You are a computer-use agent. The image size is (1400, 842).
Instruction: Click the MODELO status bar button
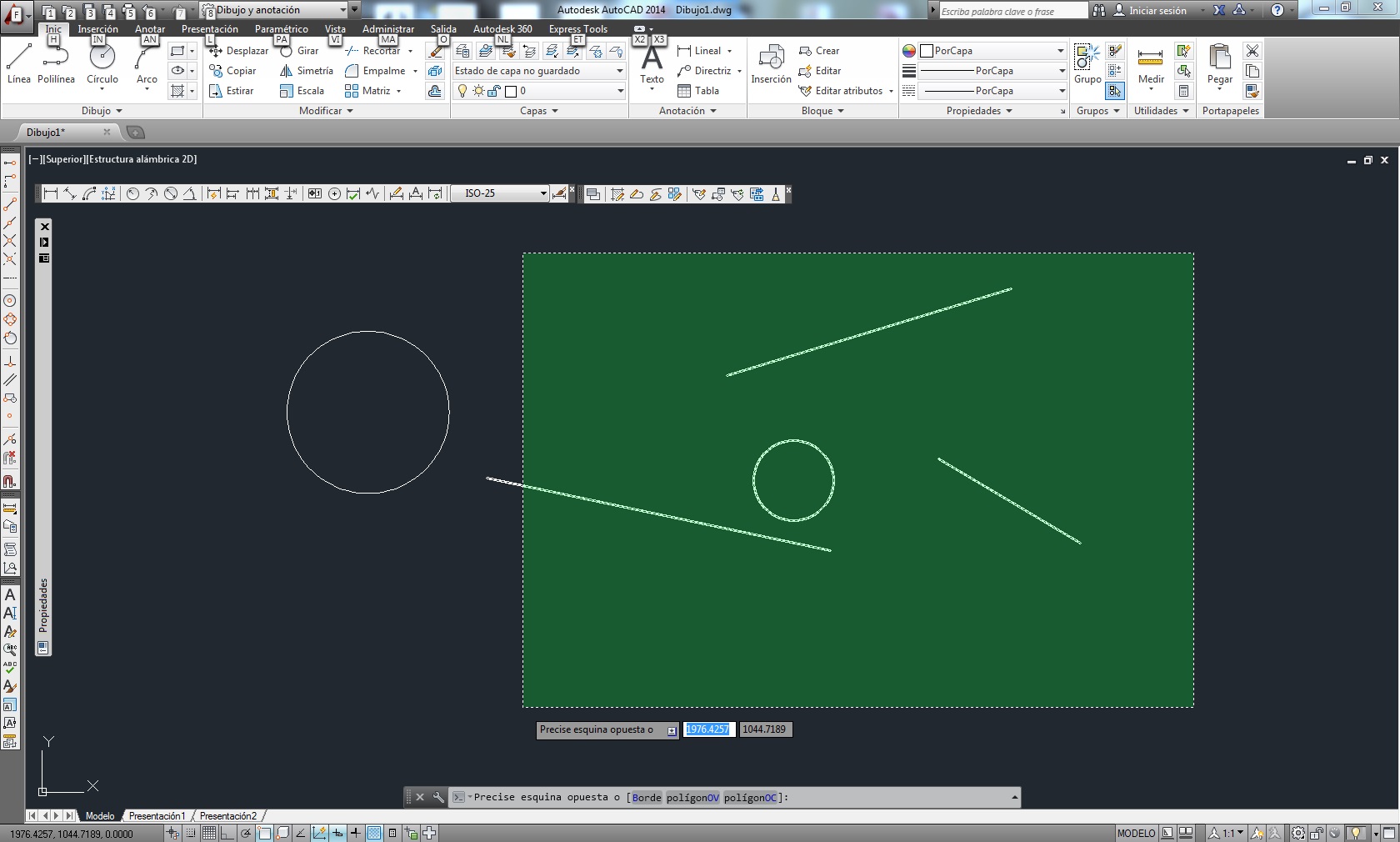1136,833
